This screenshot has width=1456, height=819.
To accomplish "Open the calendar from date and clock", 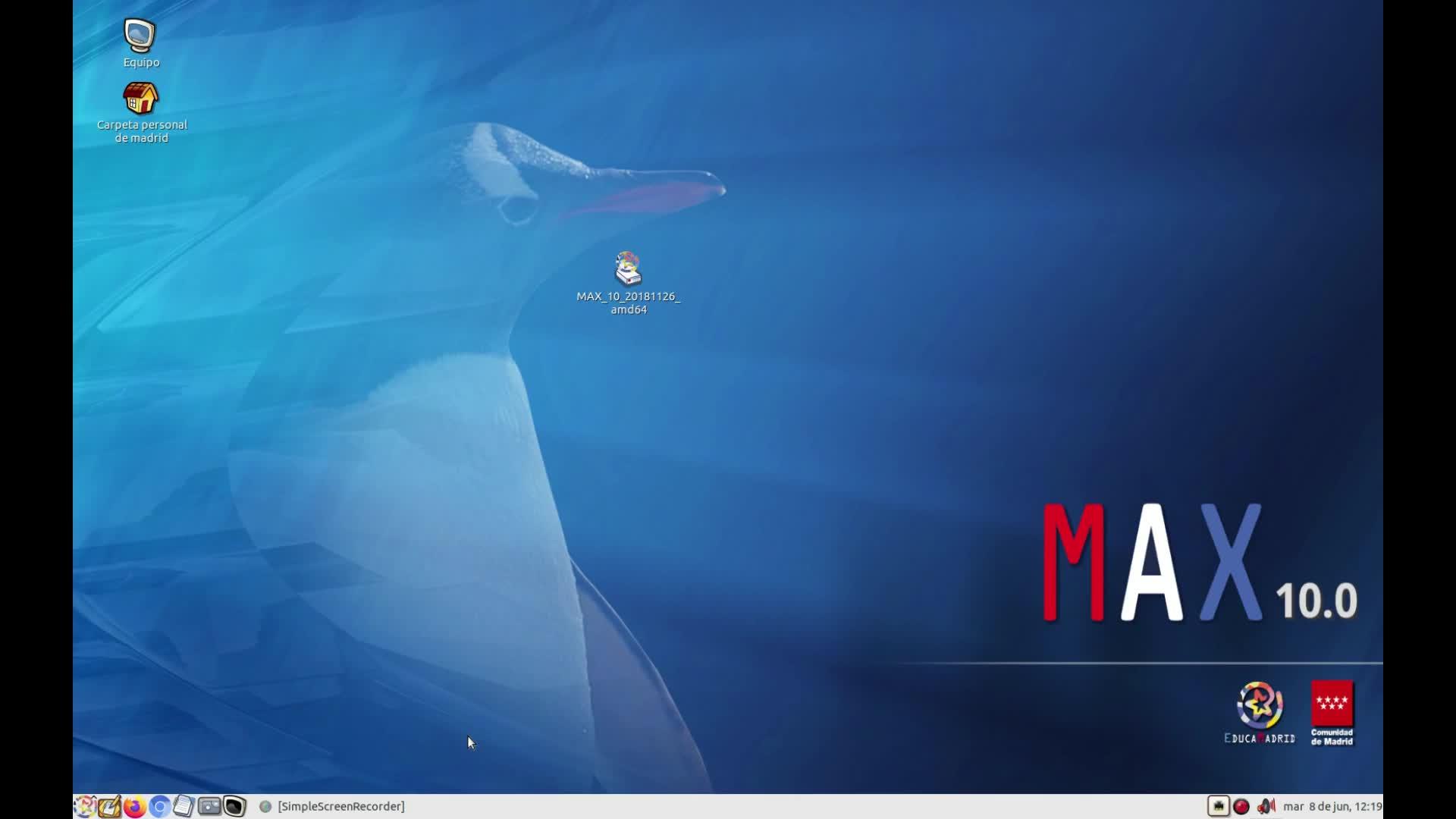I will (1332, 806).
